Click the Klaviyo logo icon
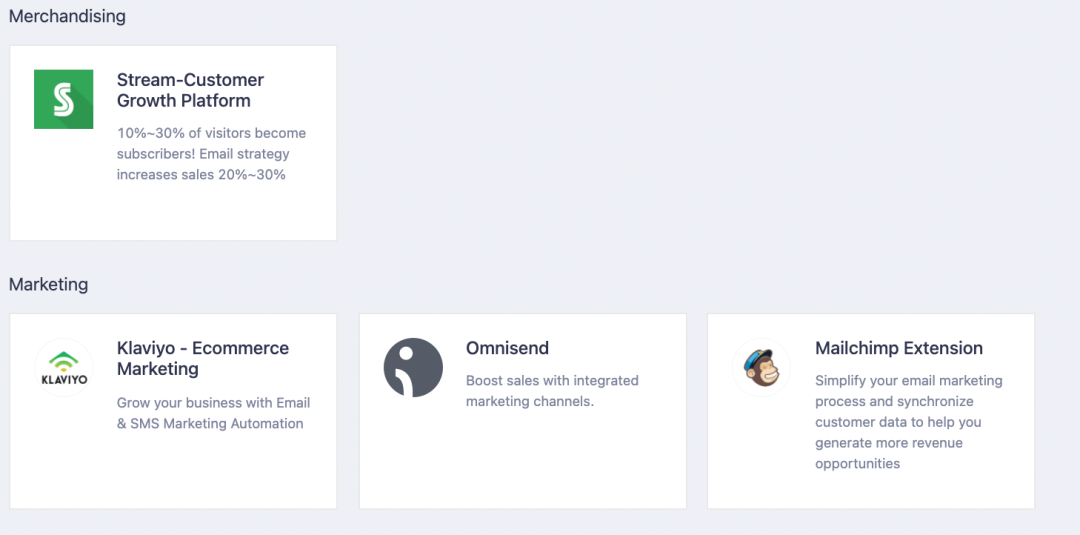Image resolution: width=1080 pixels, height=535 pixels. pyautogui.click(x=63, y=368)
